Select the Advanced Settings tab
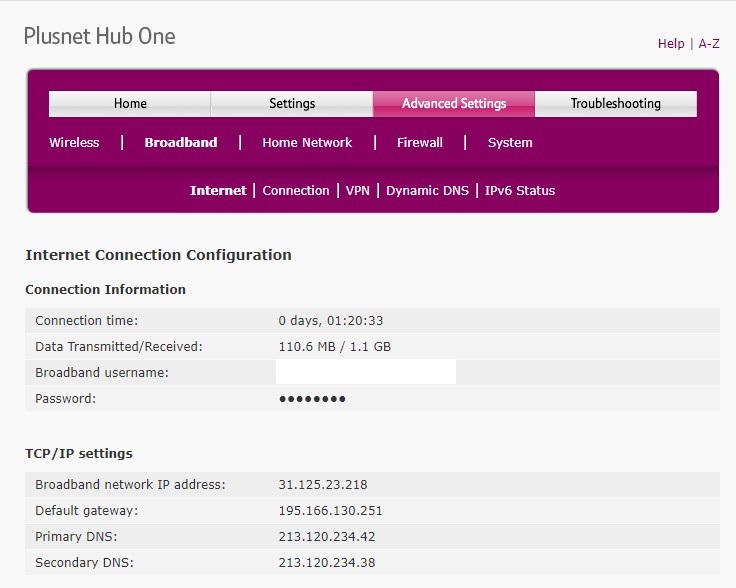This screenshot has height=588, width=736. point(454,104)
